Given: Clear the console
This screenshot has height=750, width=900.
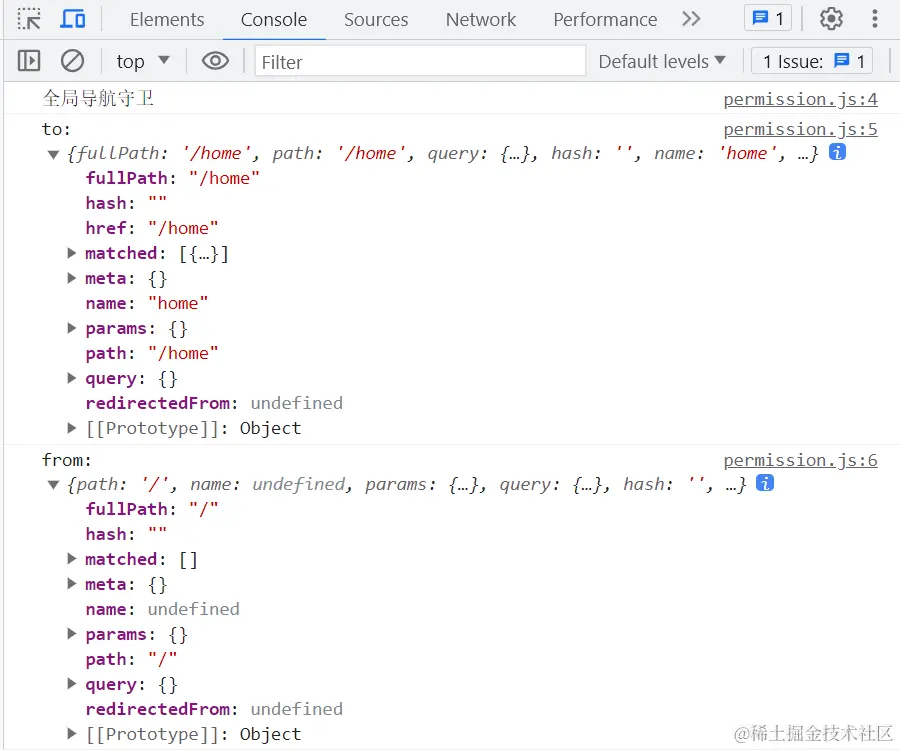Looking at the screenshot, I should click(x=72, y=61).
